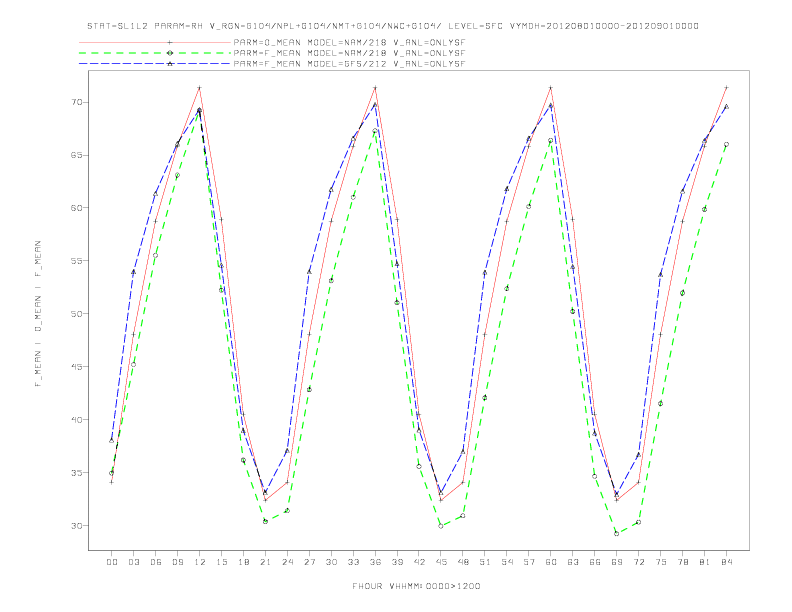Click the x-axis forecast hour label 54
This screenshot has width=792, height=612.
tap(507, 562)
